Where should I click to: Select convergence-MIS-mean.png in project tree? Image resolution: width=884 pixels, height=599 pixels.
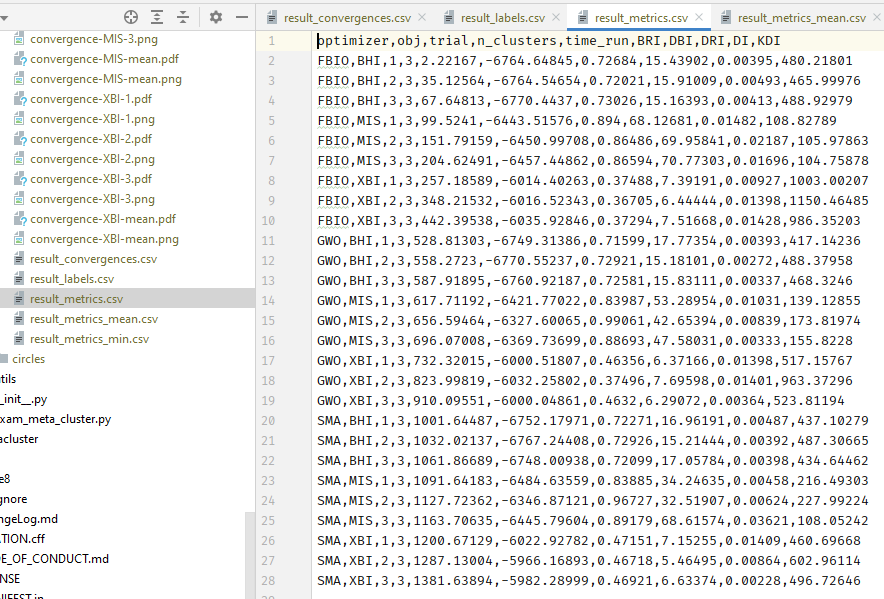(105, 79)
